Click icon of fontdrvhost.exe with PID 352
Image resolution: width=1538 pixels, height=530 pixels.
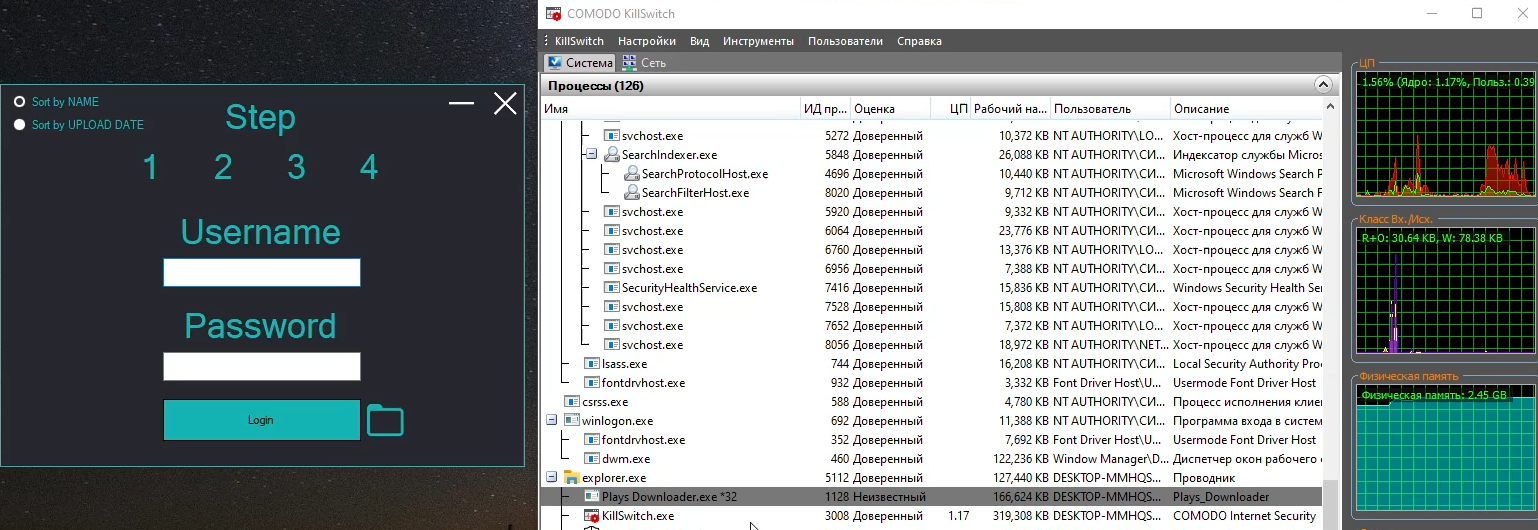click(x=592, y=440)
